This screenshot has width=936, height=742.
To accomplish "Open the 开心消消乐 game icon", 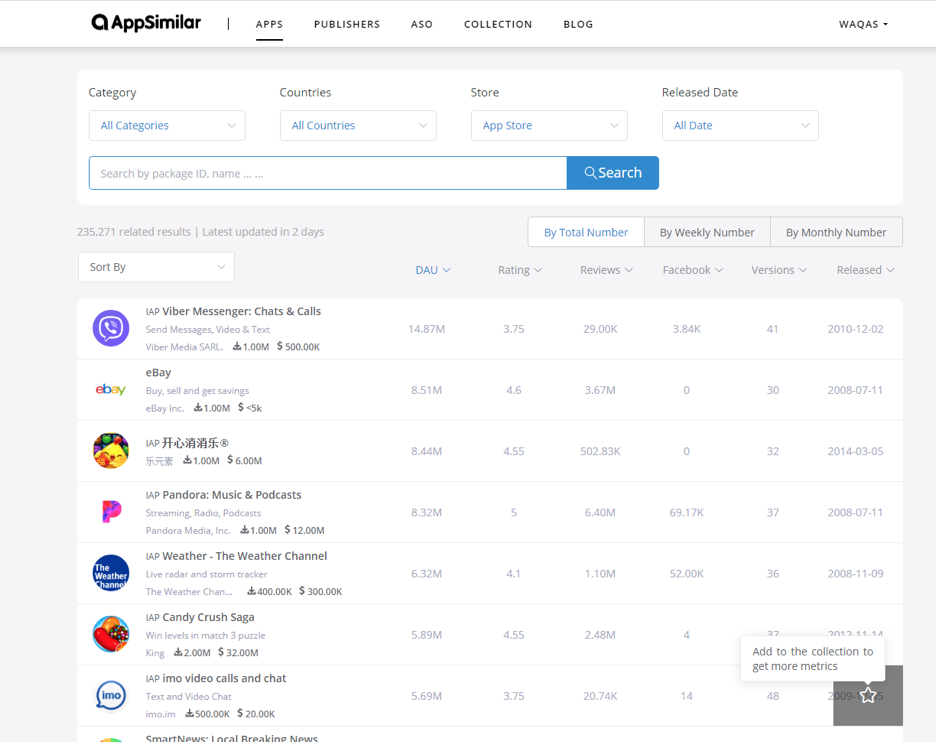I will point(111,451).
